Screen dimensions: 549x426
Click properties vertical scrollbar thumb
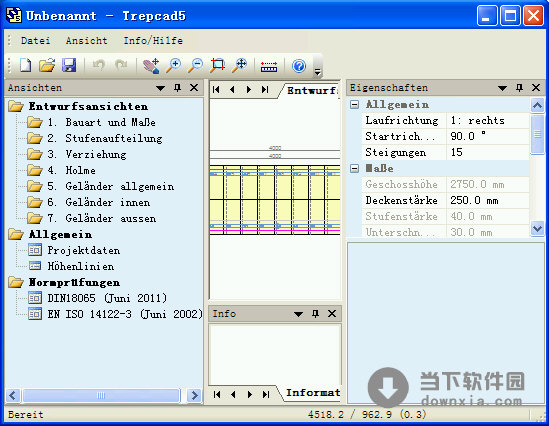(537, 134)
